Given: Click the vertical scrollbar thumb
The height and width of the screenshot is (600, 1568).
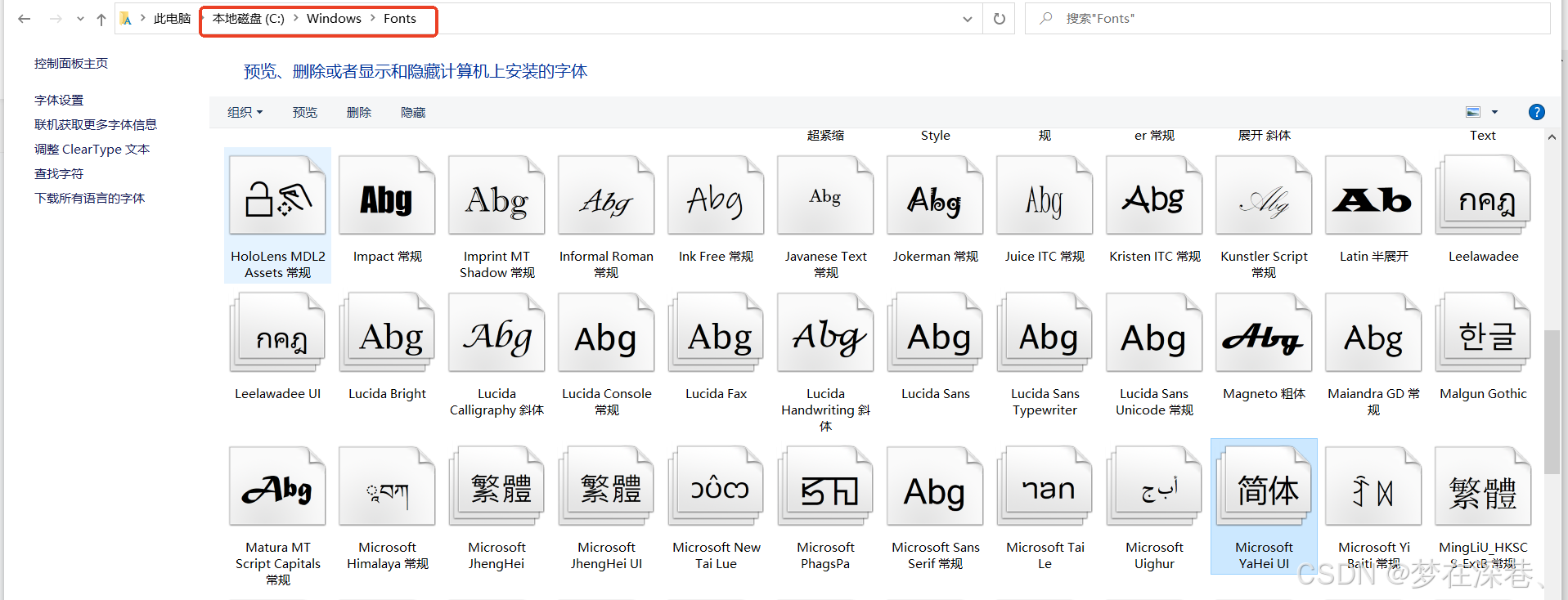Looking at the screenshot, I should click(1551, 401).
